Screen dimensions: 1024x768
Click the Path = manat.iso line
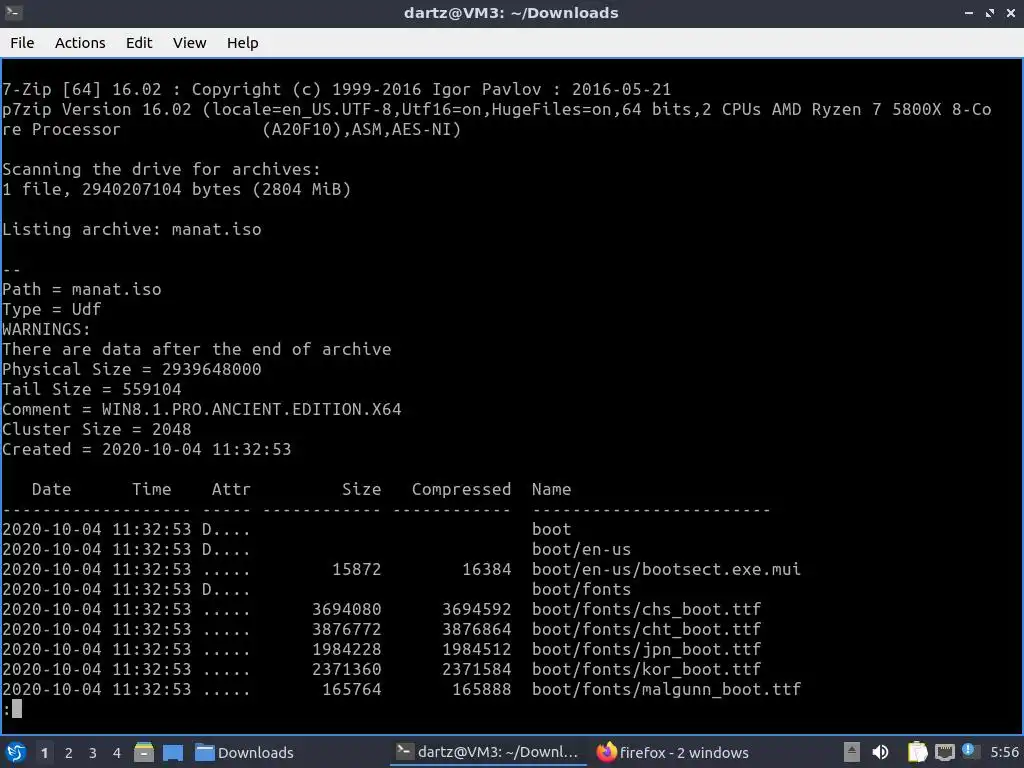click(x=82, y=289)
